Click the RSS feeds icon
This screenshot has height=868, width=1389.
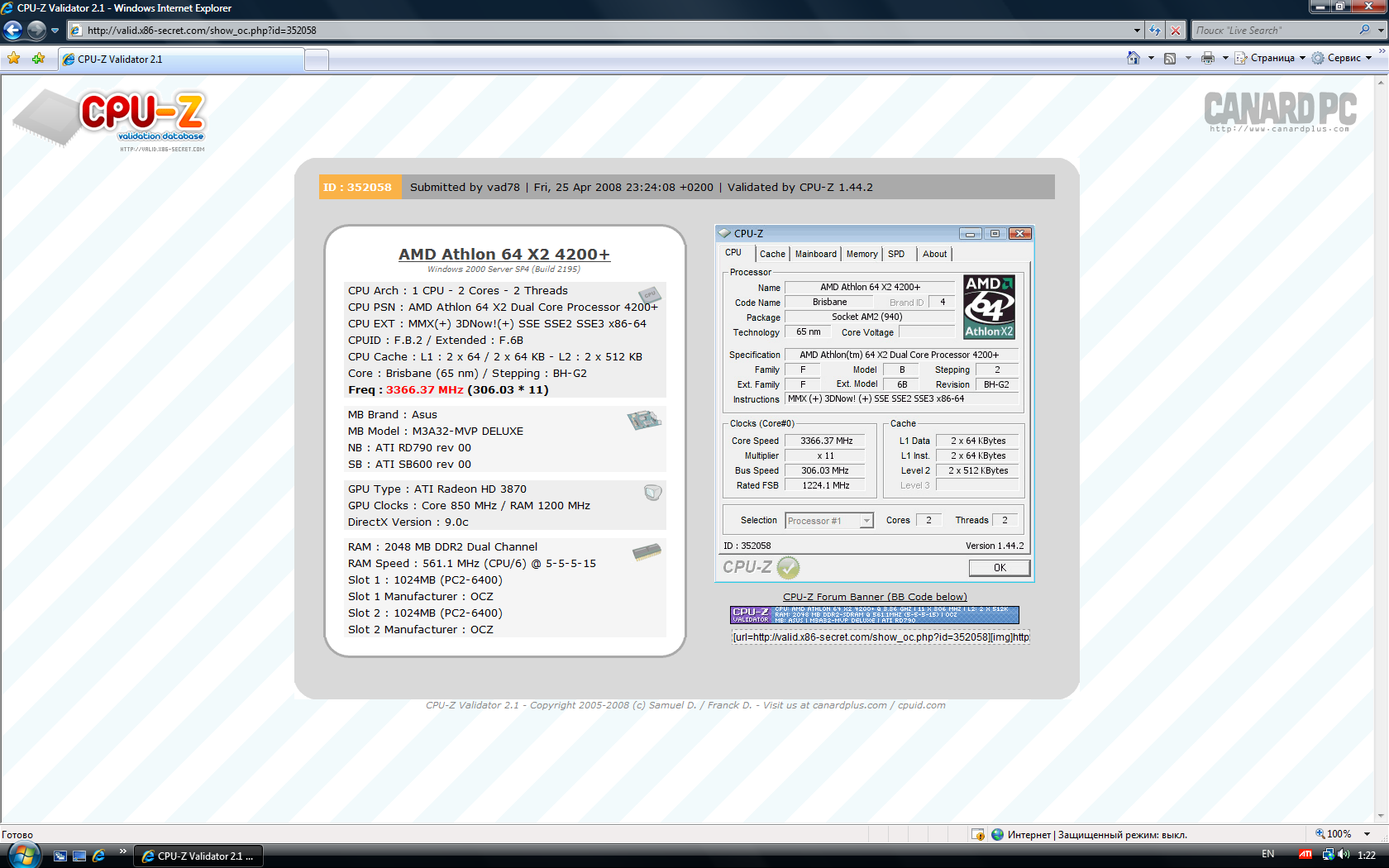1170,58
